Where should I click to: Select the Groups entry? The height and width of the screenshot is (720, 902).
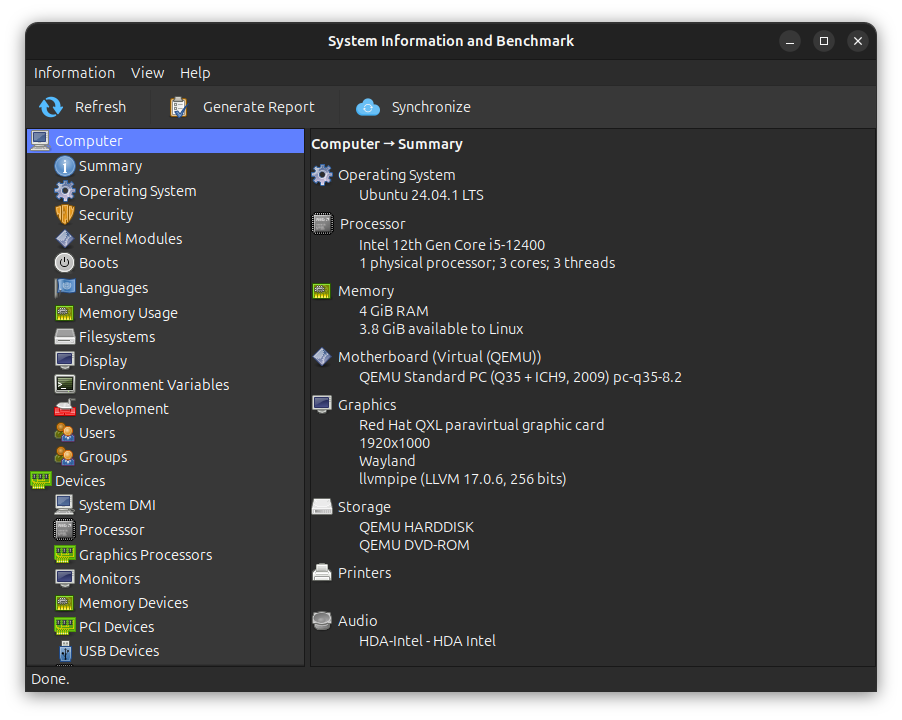pos(103,457)
